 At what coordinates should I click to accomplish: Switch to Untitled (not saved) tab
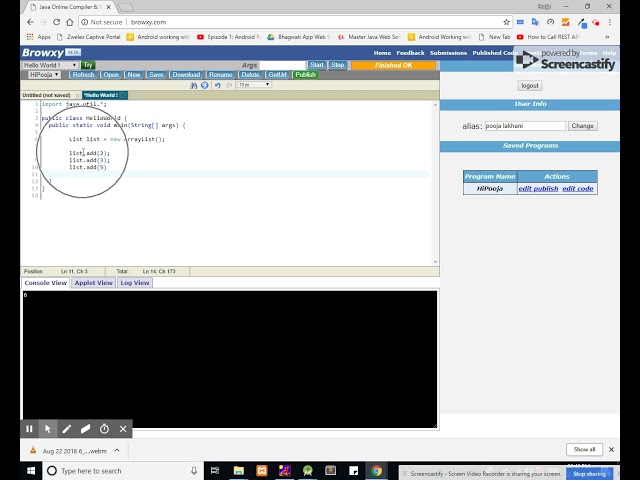[x=47, y=95]
